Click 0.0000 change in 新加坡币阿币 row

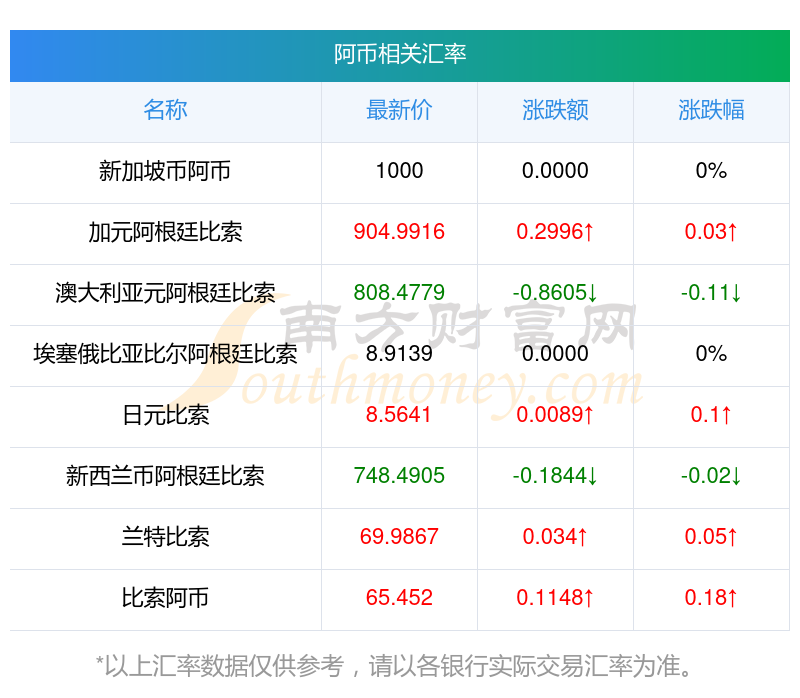[x=555, y=171]
